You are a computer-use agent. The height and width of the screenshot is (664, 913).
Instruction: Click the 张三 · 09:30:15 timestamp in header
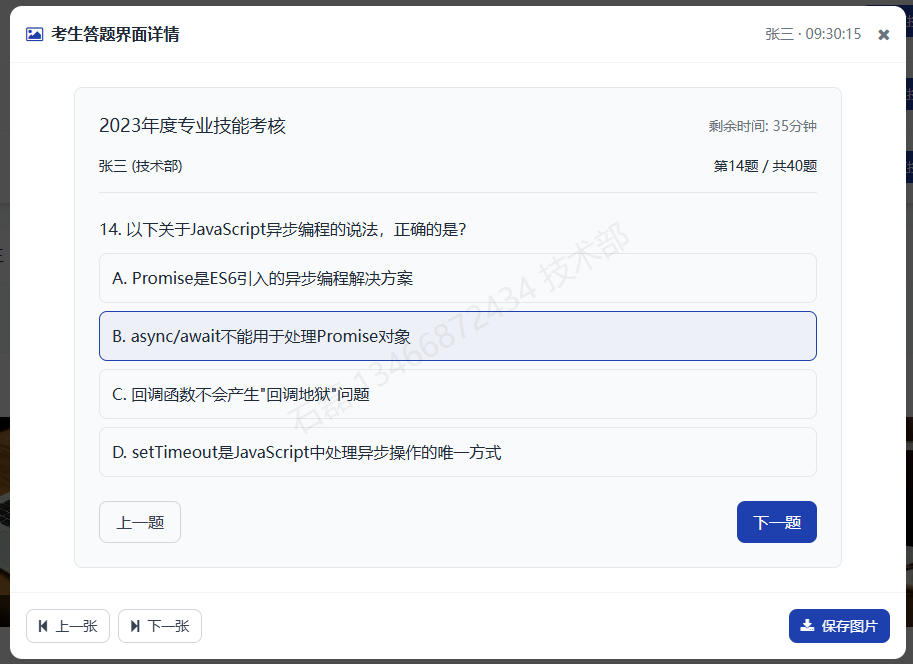812,34
